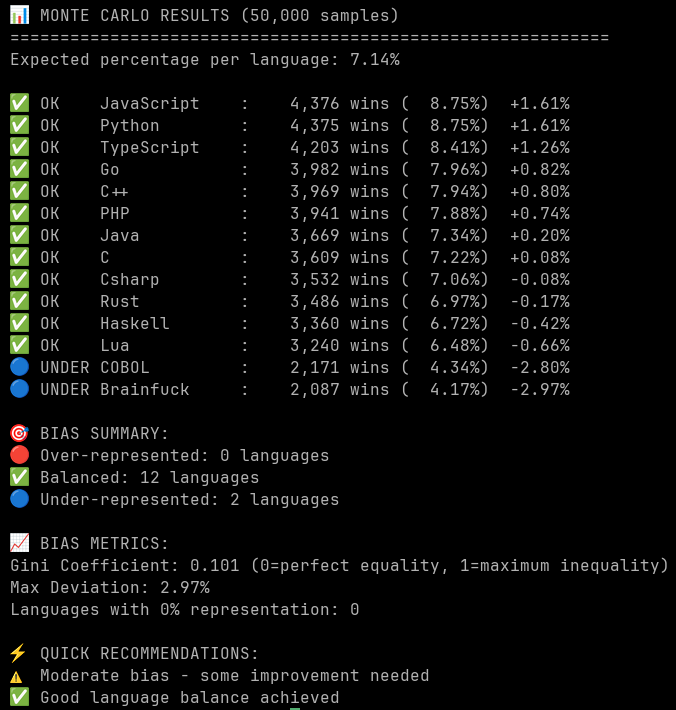676x710 pixels.
Task: Click the warning triangle before Moderate bias
Action: point(19,675)
